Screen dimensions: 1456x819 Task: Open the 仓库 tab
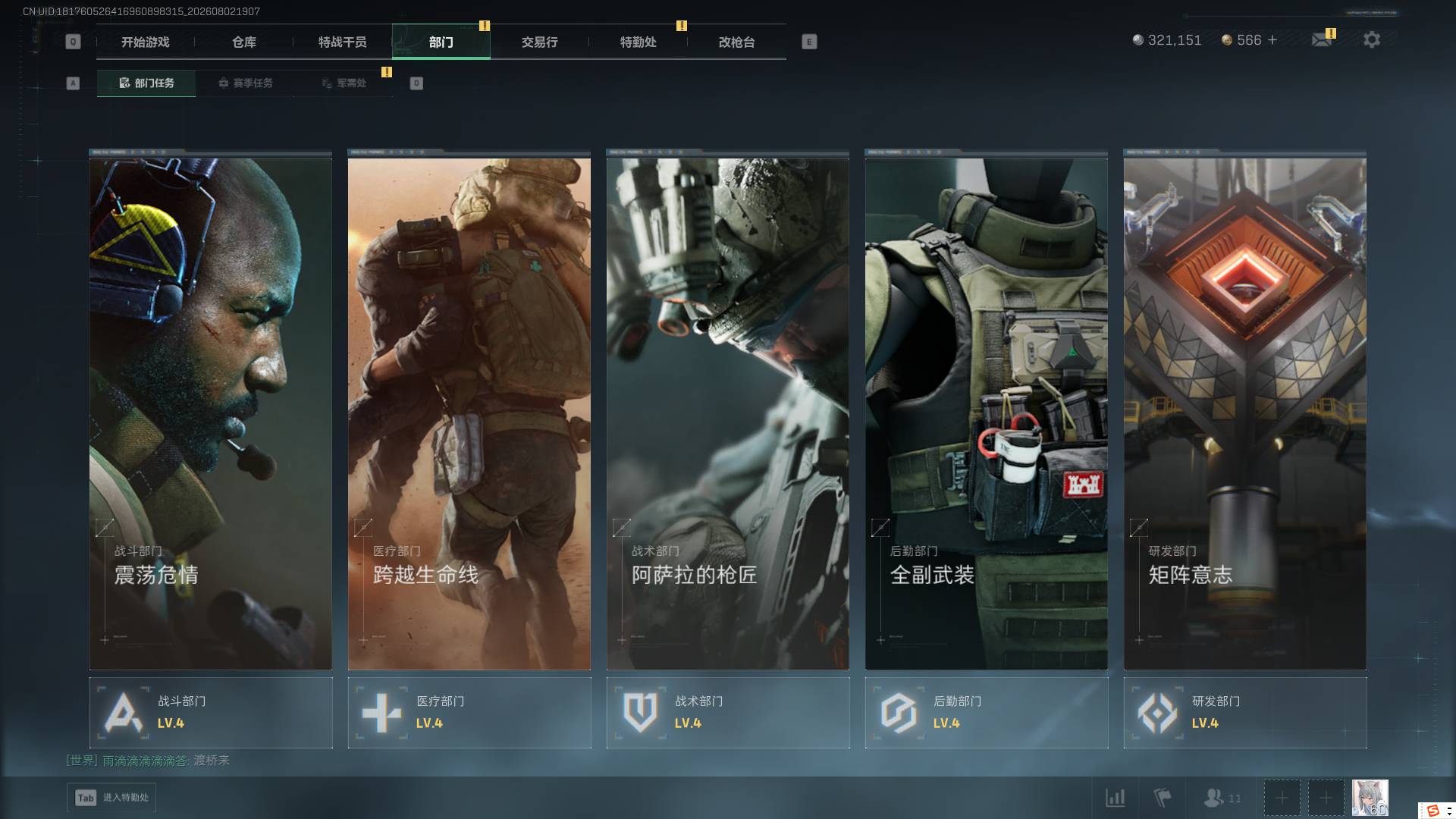(x=244, y=42)
